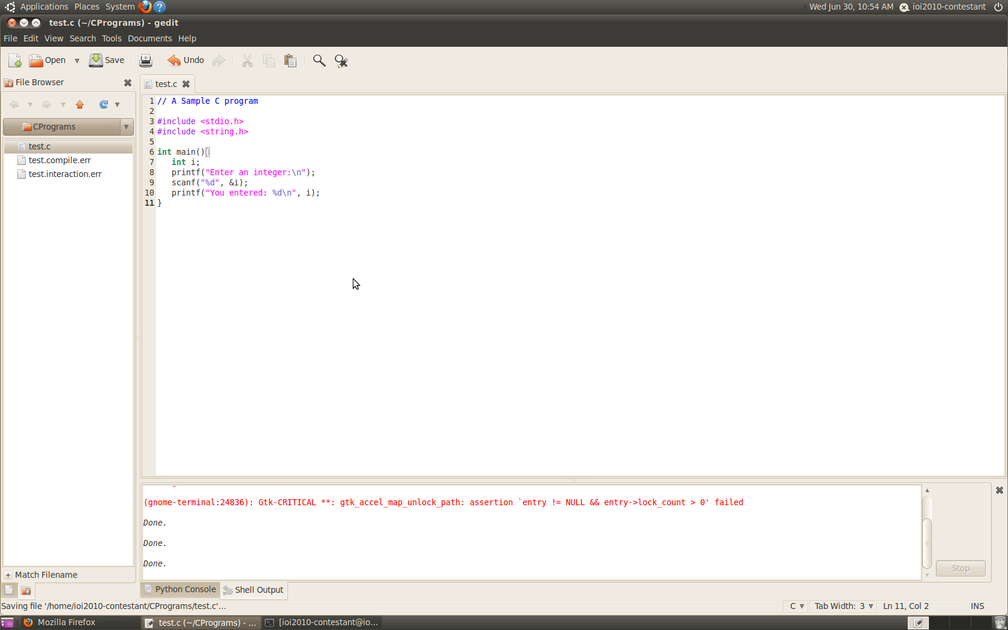1008x630 pixels.
Task: Paste from clipboard using the paste icon
Action: (x=291, y=60)
